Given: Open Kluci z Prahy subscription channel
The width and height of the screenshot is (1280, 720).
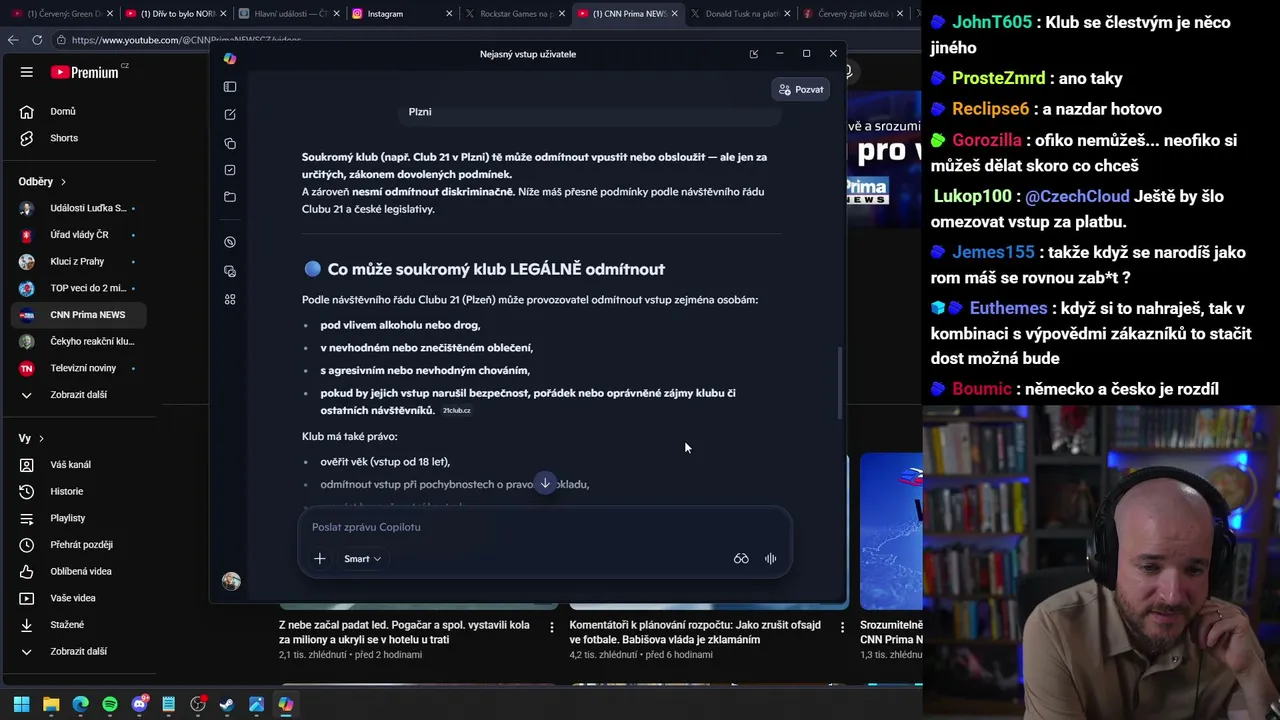Looking at the screenshot, I should point(78,262).
